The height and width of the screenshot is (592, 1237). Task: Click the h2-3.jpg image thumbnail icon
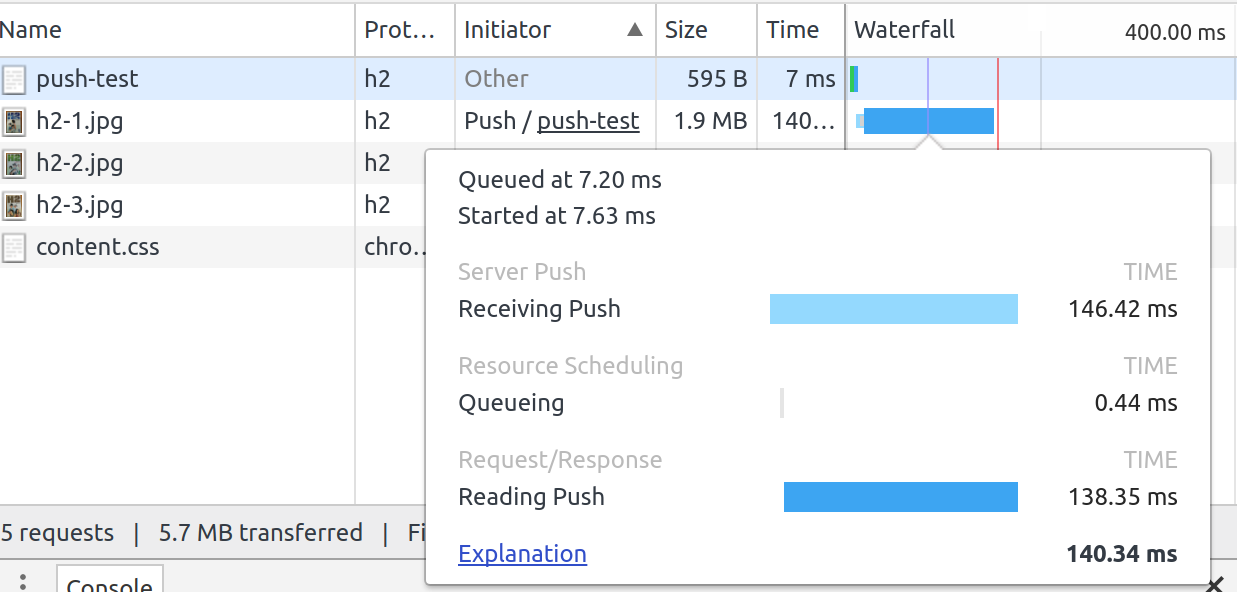point(14,206)
